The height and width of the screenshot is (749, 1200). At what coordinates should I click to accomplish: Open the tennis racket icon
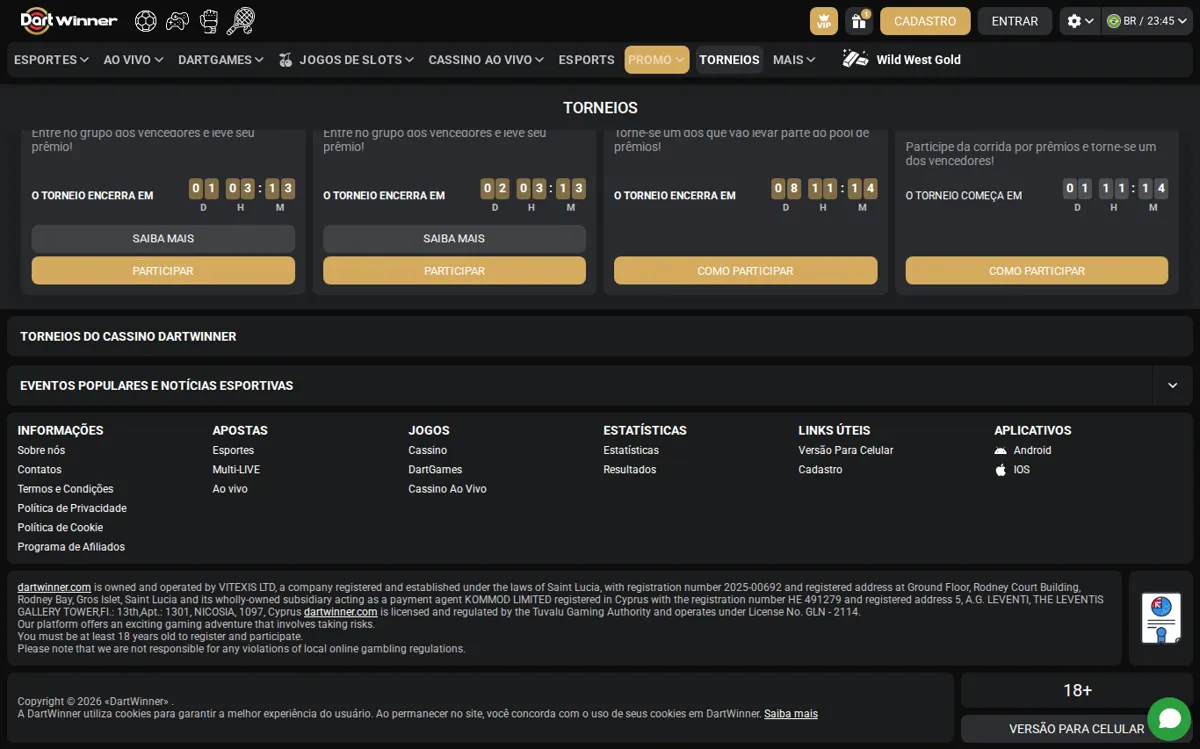(x=241, y=20)
